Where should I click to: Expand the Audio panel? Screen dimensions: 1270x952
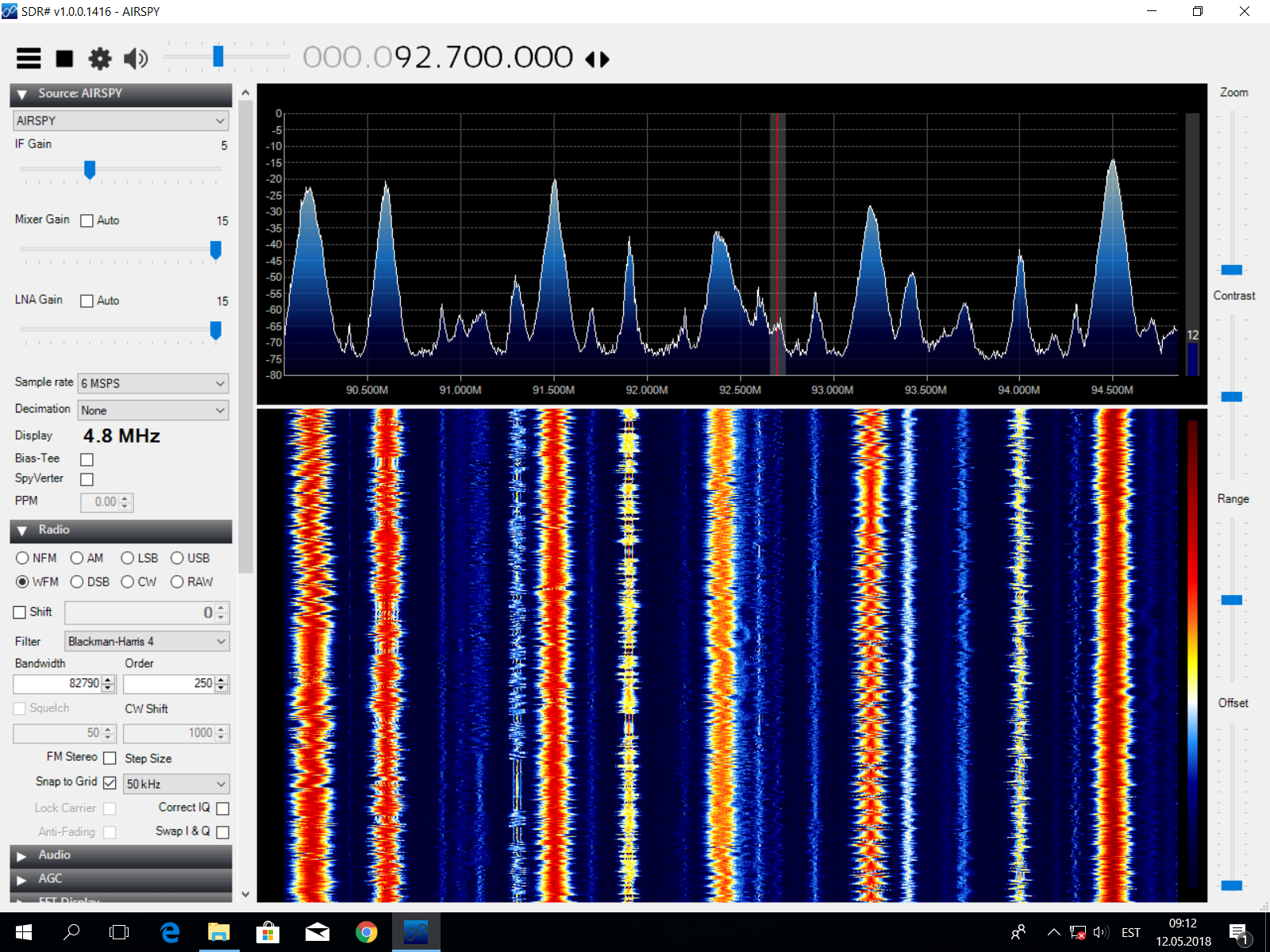click(121, 855)
